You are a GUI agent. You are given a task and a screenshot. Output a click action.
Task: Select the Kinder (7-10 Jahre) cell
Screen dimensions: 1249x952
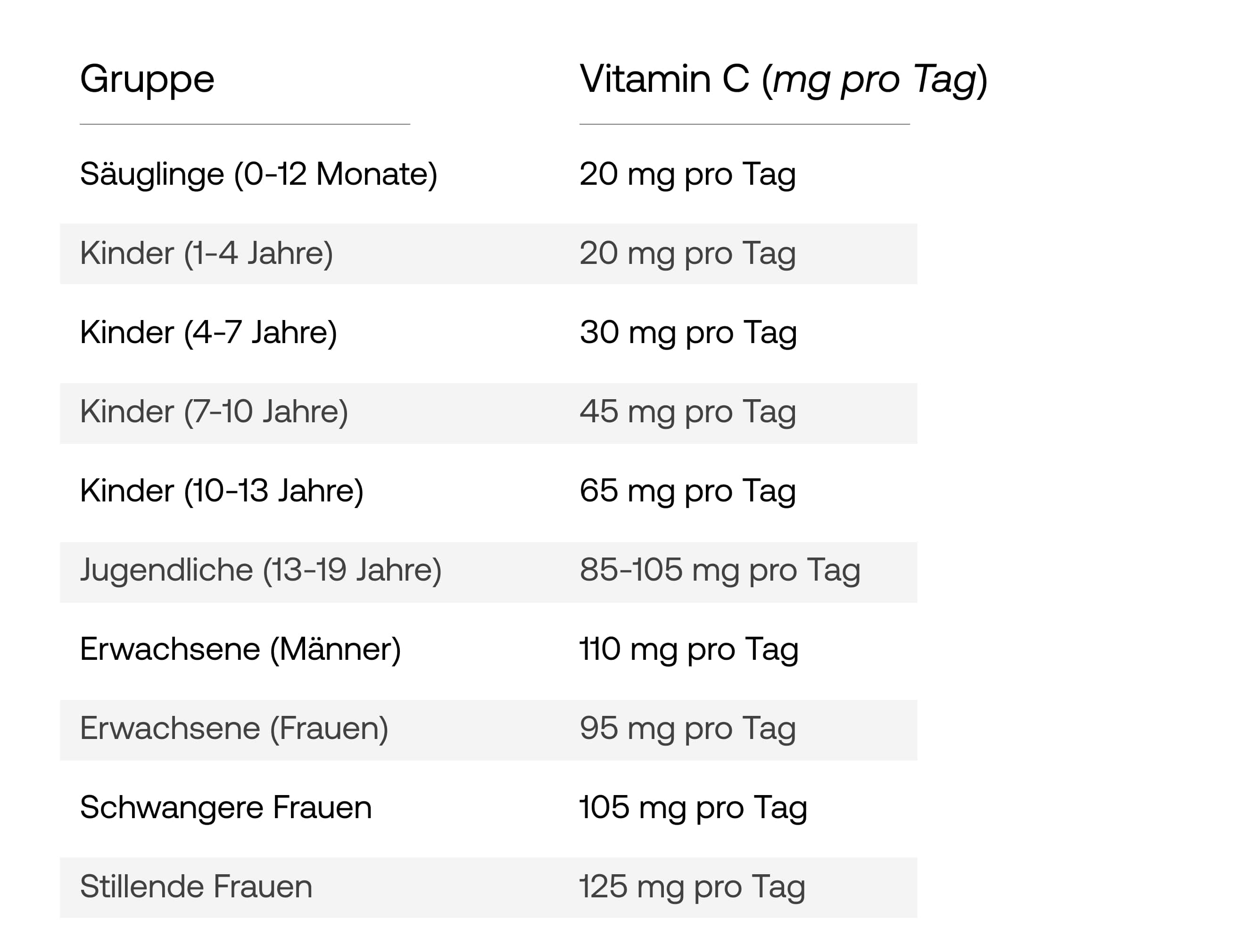[x=214, y=412]
